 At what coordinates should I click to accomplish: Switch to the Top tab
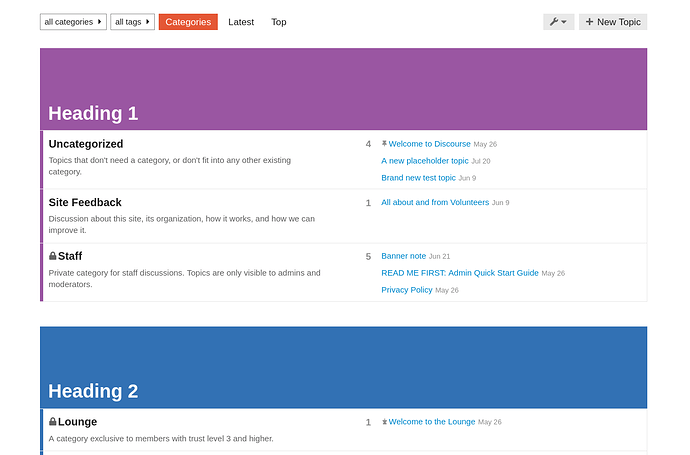(279, 22)
